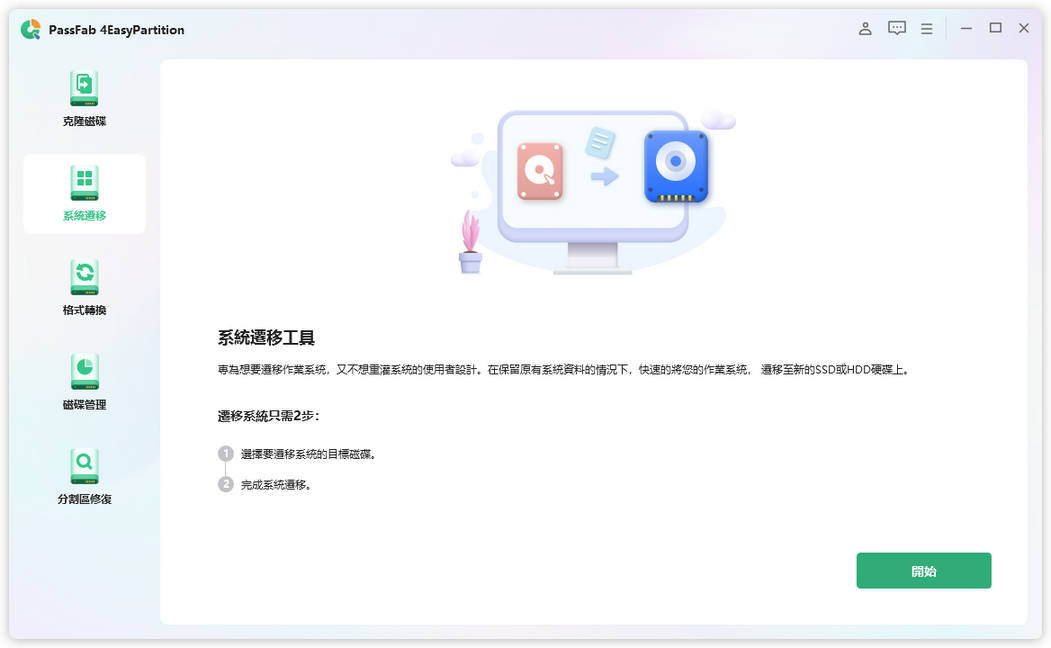The width and height of the screenshot is (1051, 648).
Task: Open the 系統遷移 (System Migration) sidebar icon
Action: point(84,184)
